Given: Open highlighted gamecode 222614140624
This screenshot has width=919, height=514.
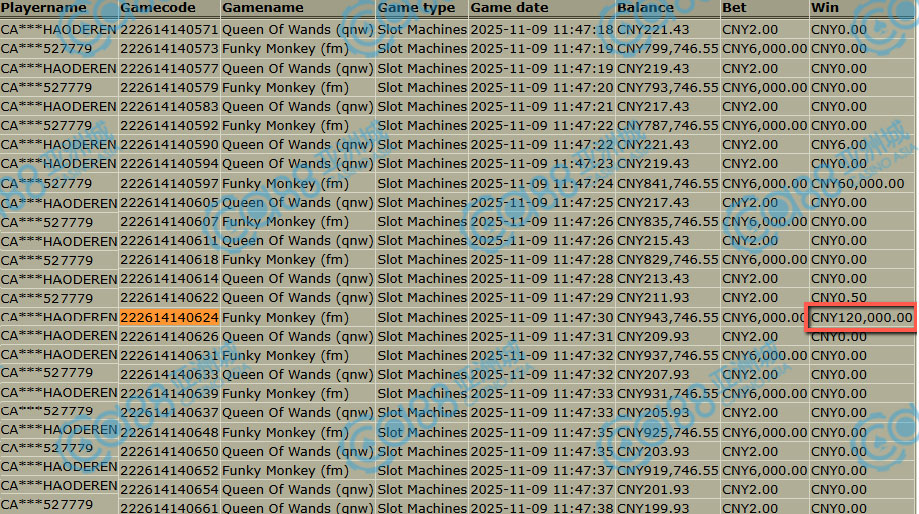Looking at the screenshot, I should [169, 318].
